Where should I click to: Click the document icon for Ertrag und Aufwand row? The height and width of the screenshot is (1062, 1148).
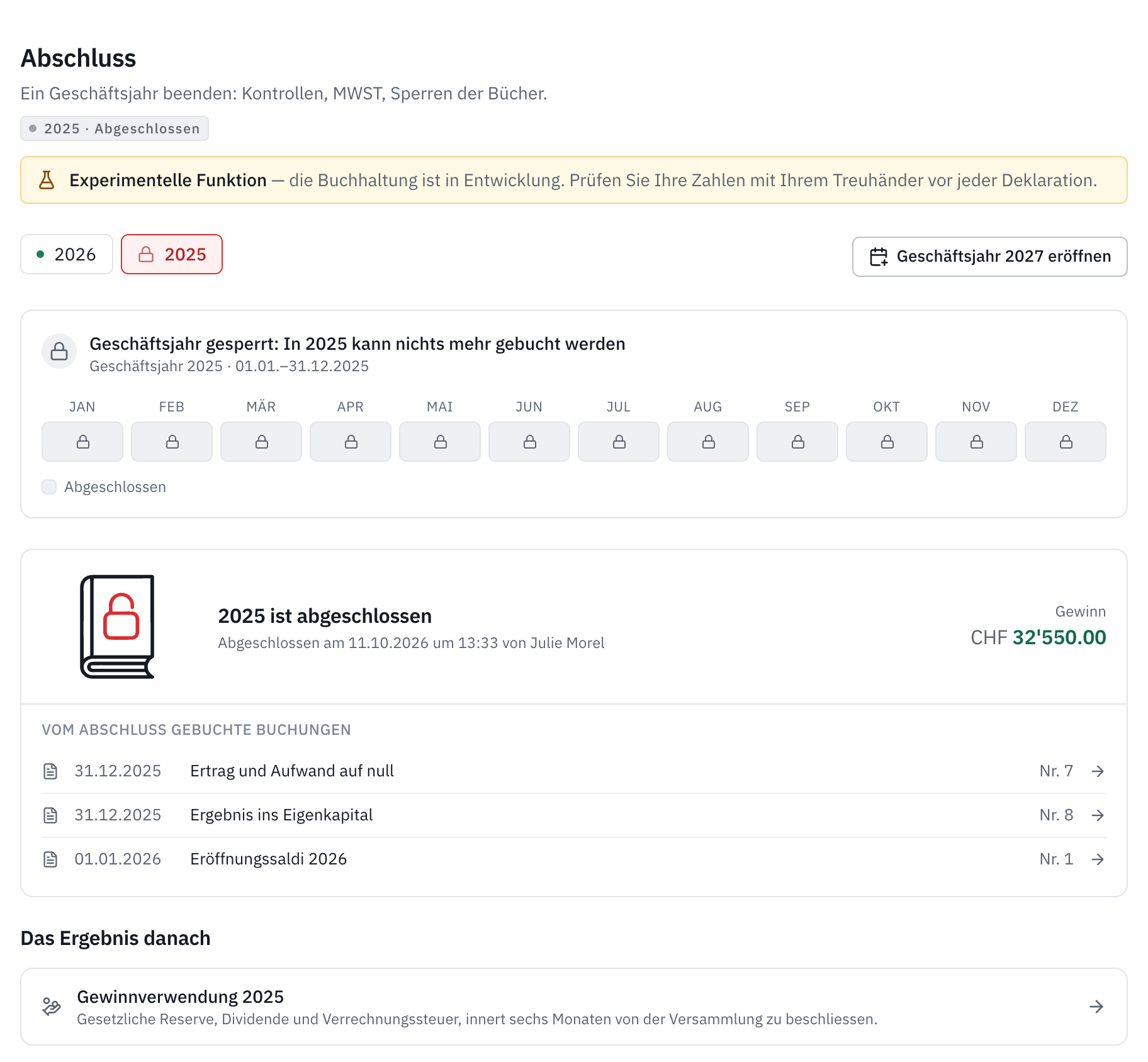click(x=50, y=771)
